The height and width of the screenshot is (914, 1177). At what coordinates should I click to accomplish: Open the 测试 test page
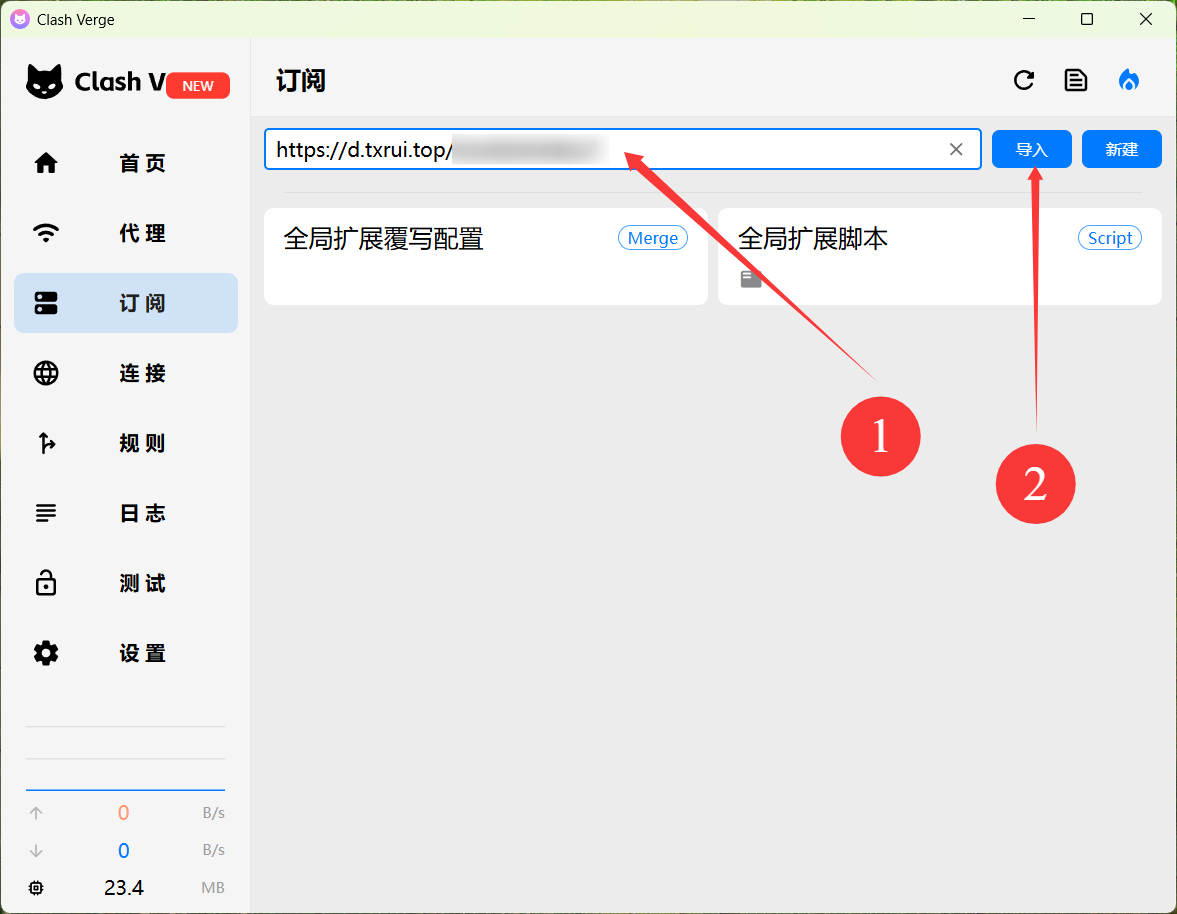(126, 583)
